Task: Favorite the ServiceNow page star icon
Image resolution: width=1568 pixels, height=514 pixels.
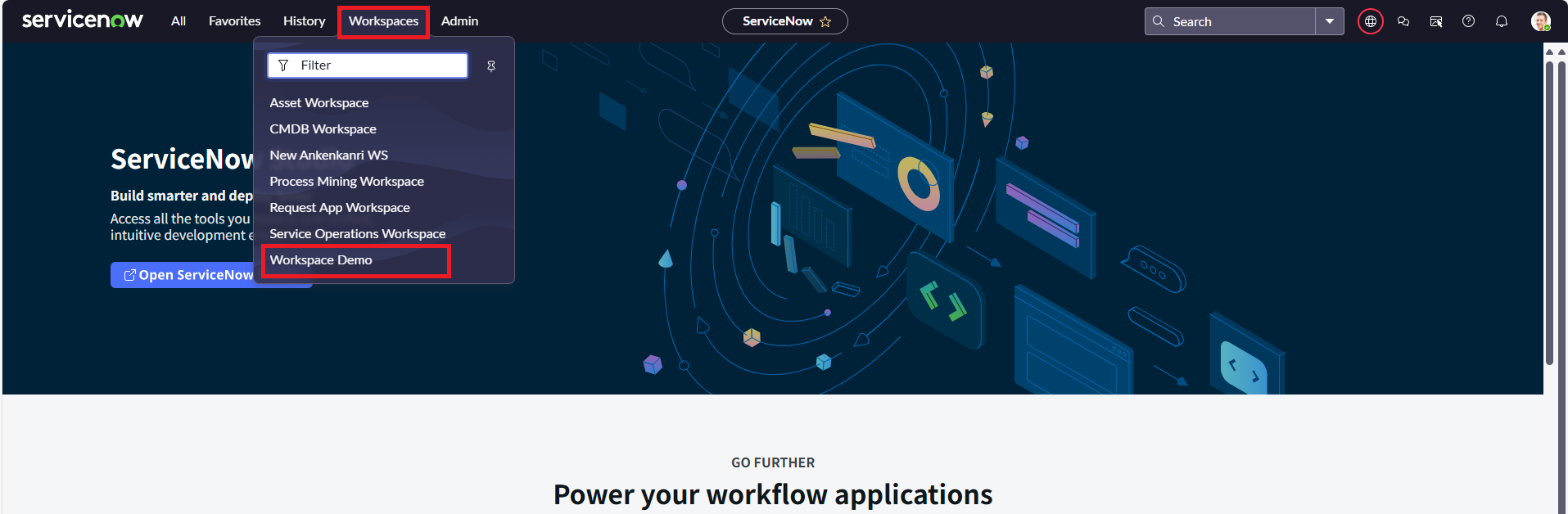Action: tap(825, 22)
